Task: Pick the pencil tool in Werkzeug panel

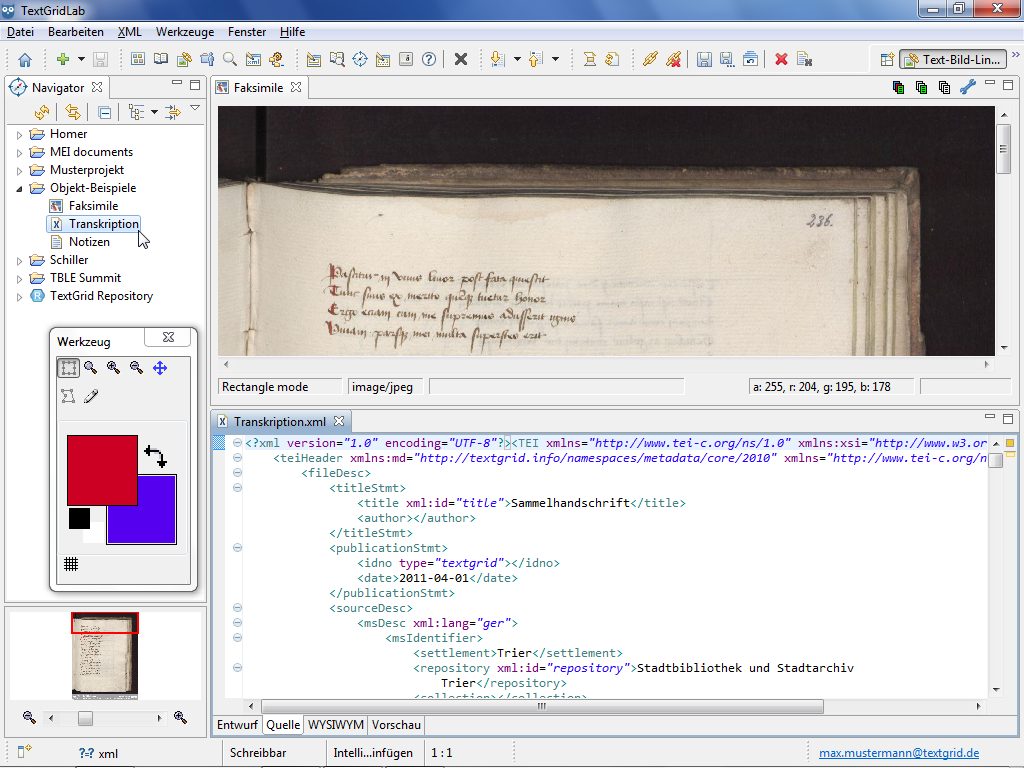Action: [x=91, y=397]
